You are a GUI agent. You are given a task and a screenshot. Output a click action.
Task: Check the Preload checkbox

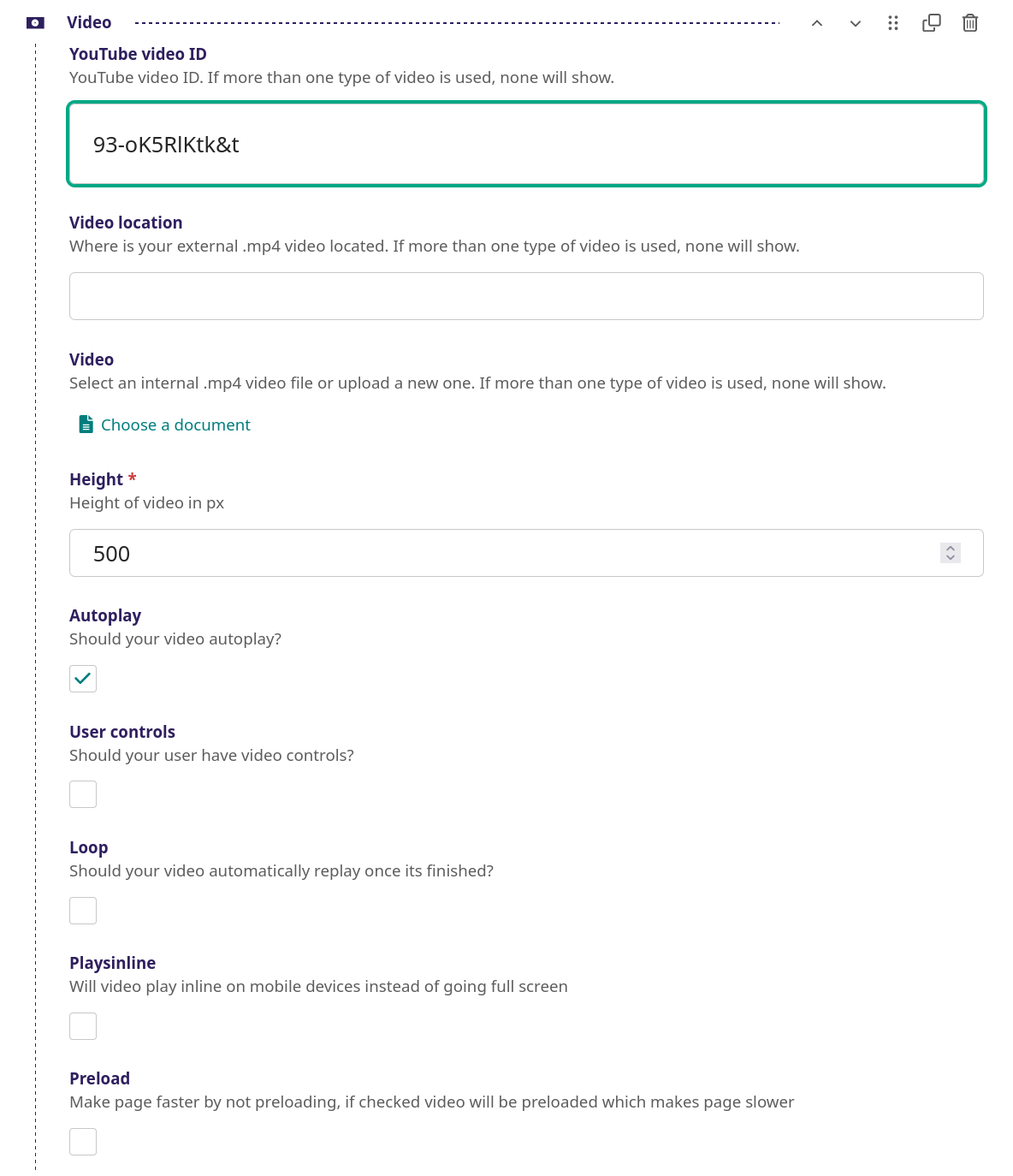click(x=83, y=1142)
